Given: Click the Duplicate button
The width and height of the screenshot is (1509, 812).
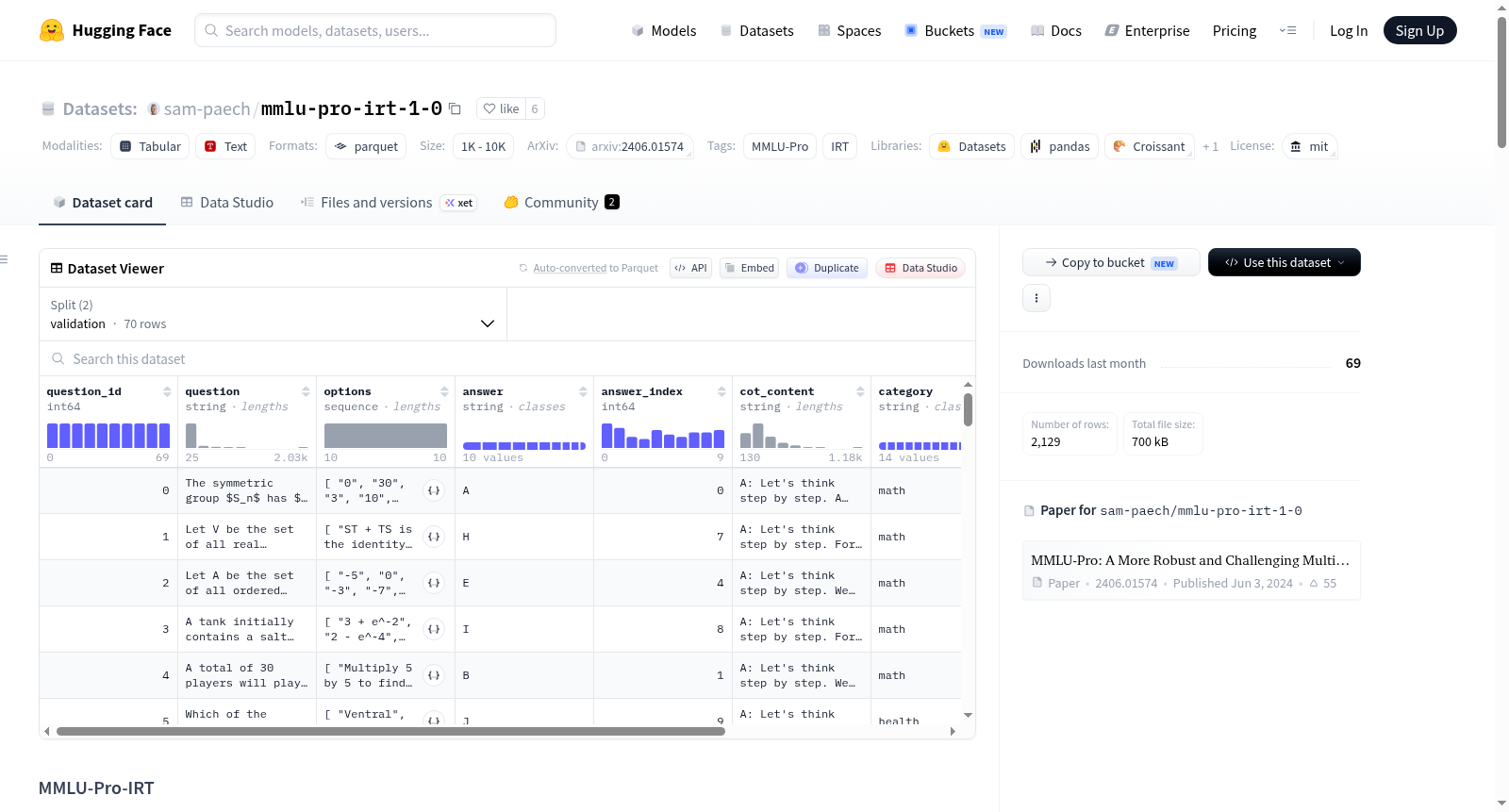Looking at the screenshot, I should tap(827, 268).
